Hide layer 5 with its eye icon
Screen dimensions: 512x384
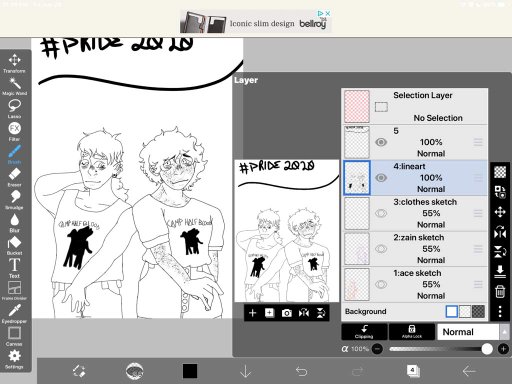click(x=381, y=142)
